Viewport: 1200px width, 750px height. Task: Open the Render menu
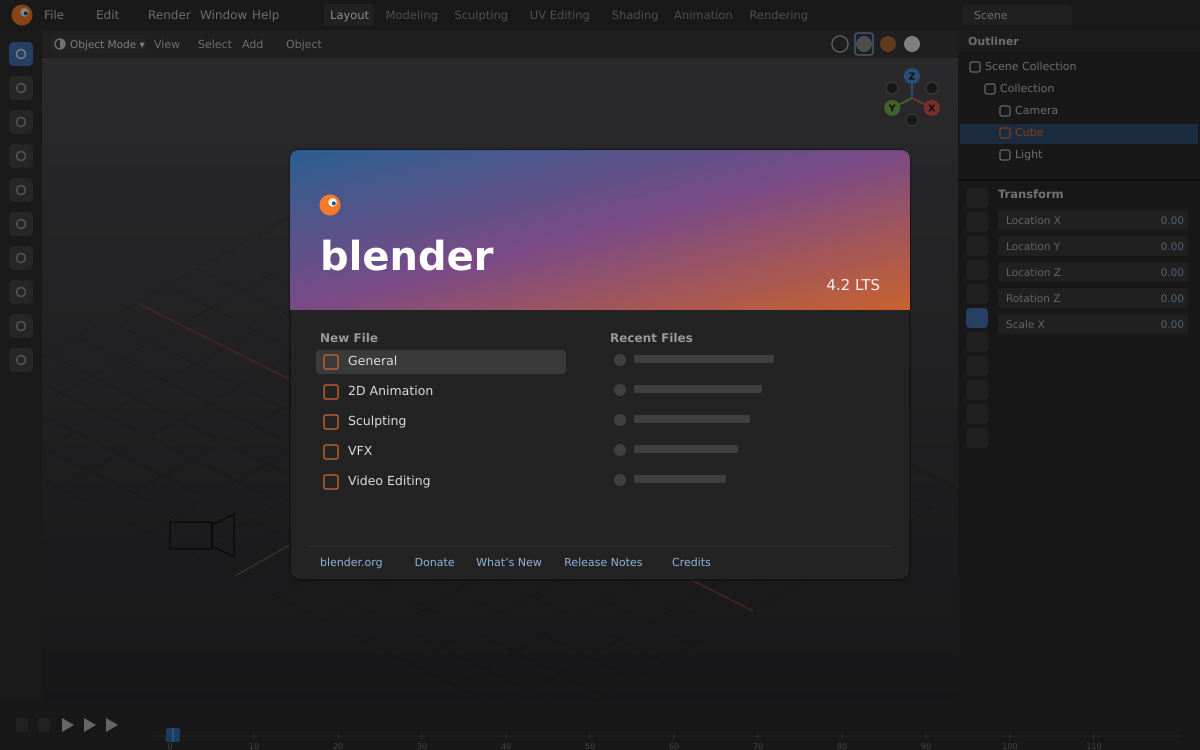169,15
